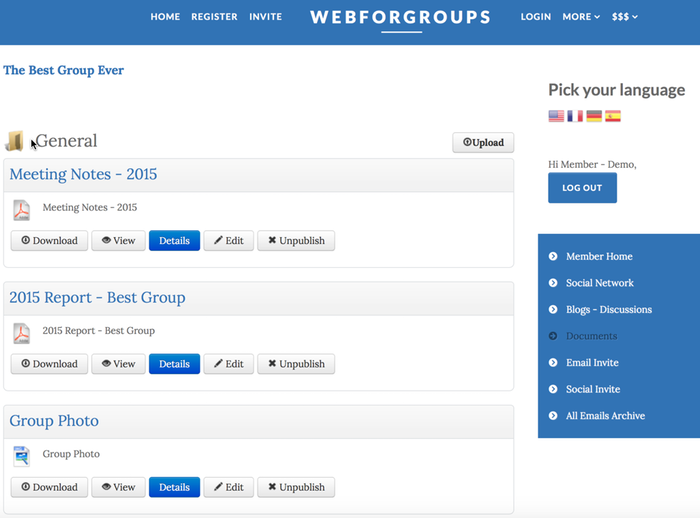Image resolution: width=700 pixels, height=518 pixels.
Task: Edit 2015 Report - Best Group
Action: [229, 364]
